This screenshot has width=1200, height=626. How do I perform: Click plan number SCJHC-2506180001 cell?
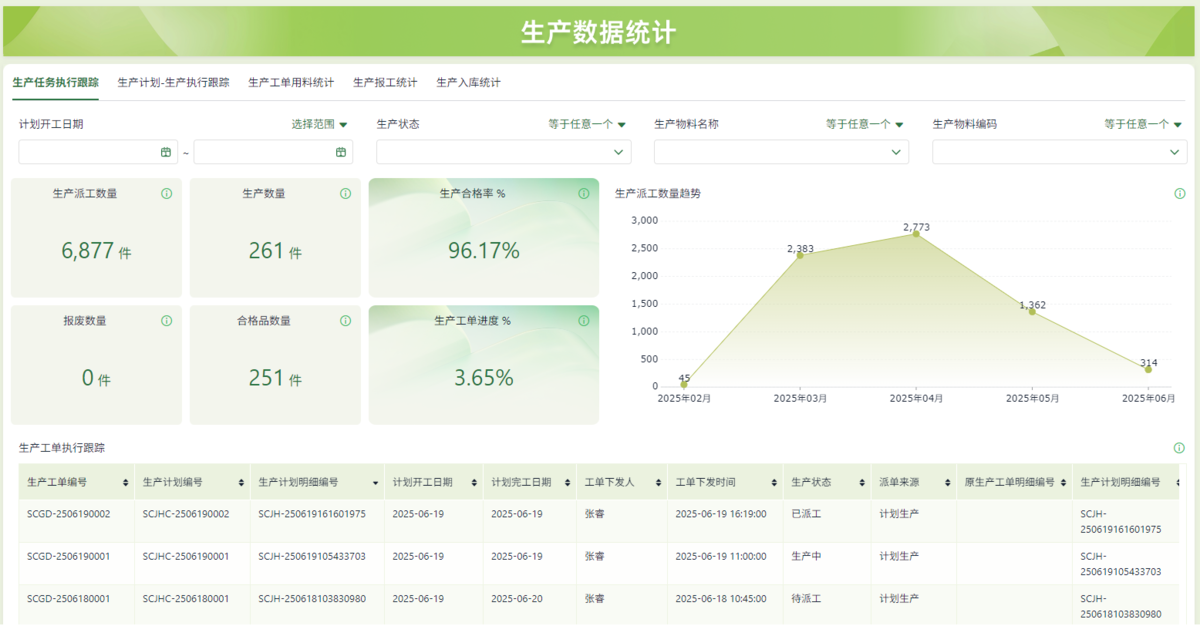point(186,599)
